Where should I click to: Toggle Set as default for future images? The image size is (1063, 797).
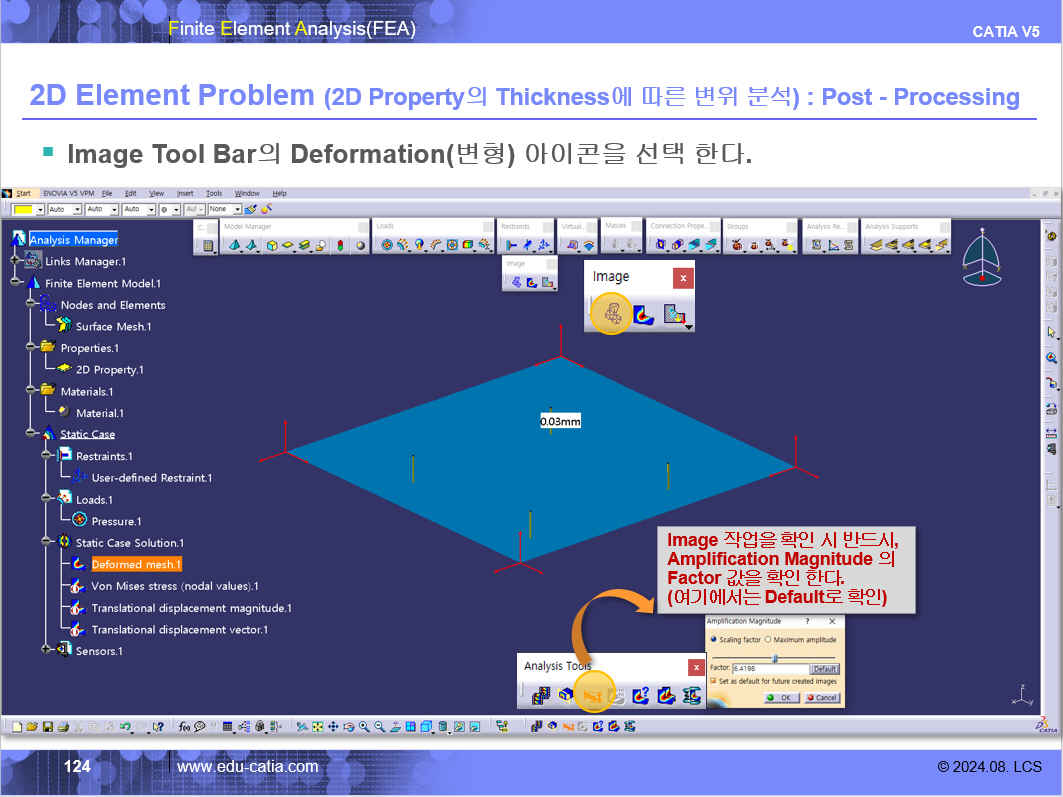713,681
